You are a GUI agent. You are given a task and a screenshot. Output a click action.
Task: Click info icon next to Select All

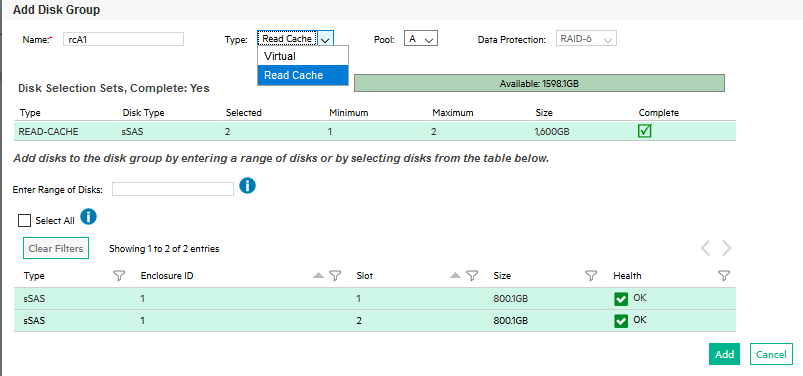(x=89, y=217)
